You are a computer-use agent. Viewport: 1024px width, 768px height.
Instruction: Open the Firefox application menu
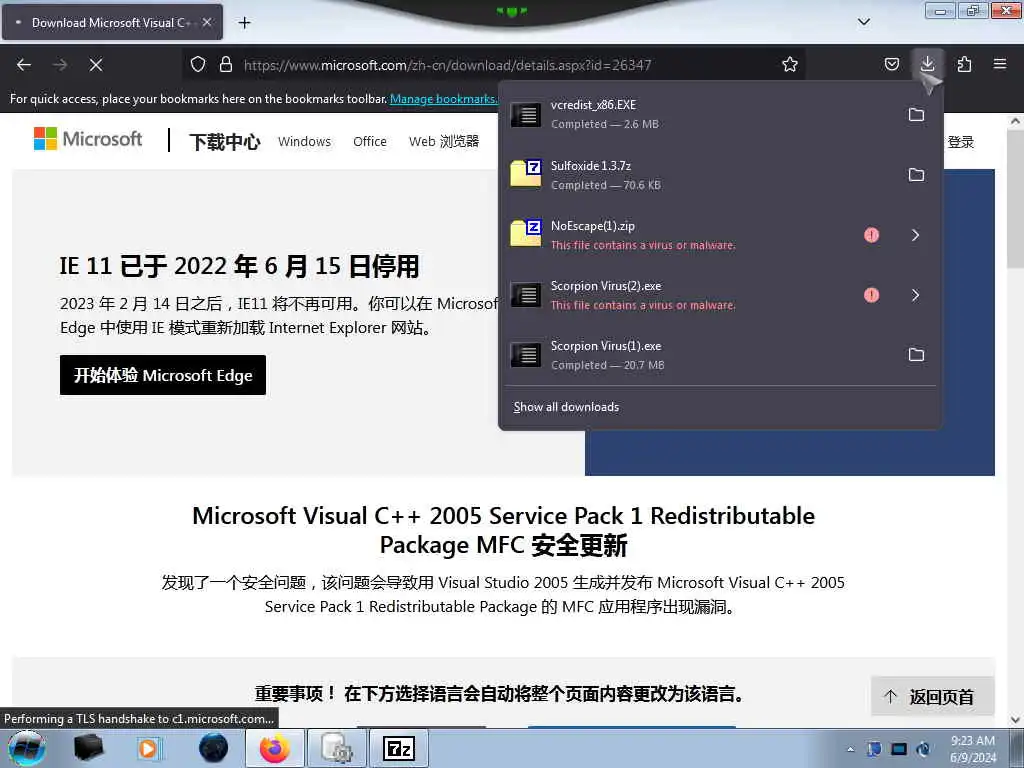pos(1000,64)
